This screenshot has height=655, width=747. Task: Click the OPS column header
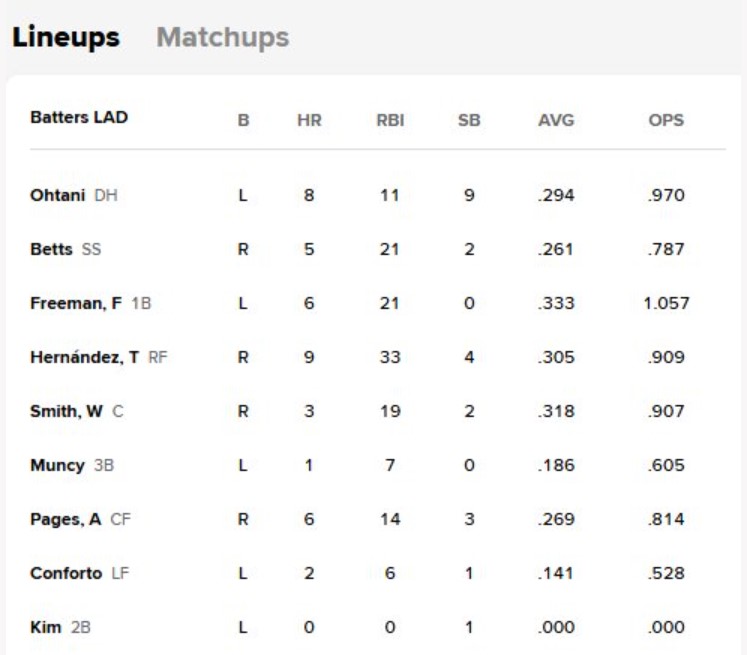point(666,120)
